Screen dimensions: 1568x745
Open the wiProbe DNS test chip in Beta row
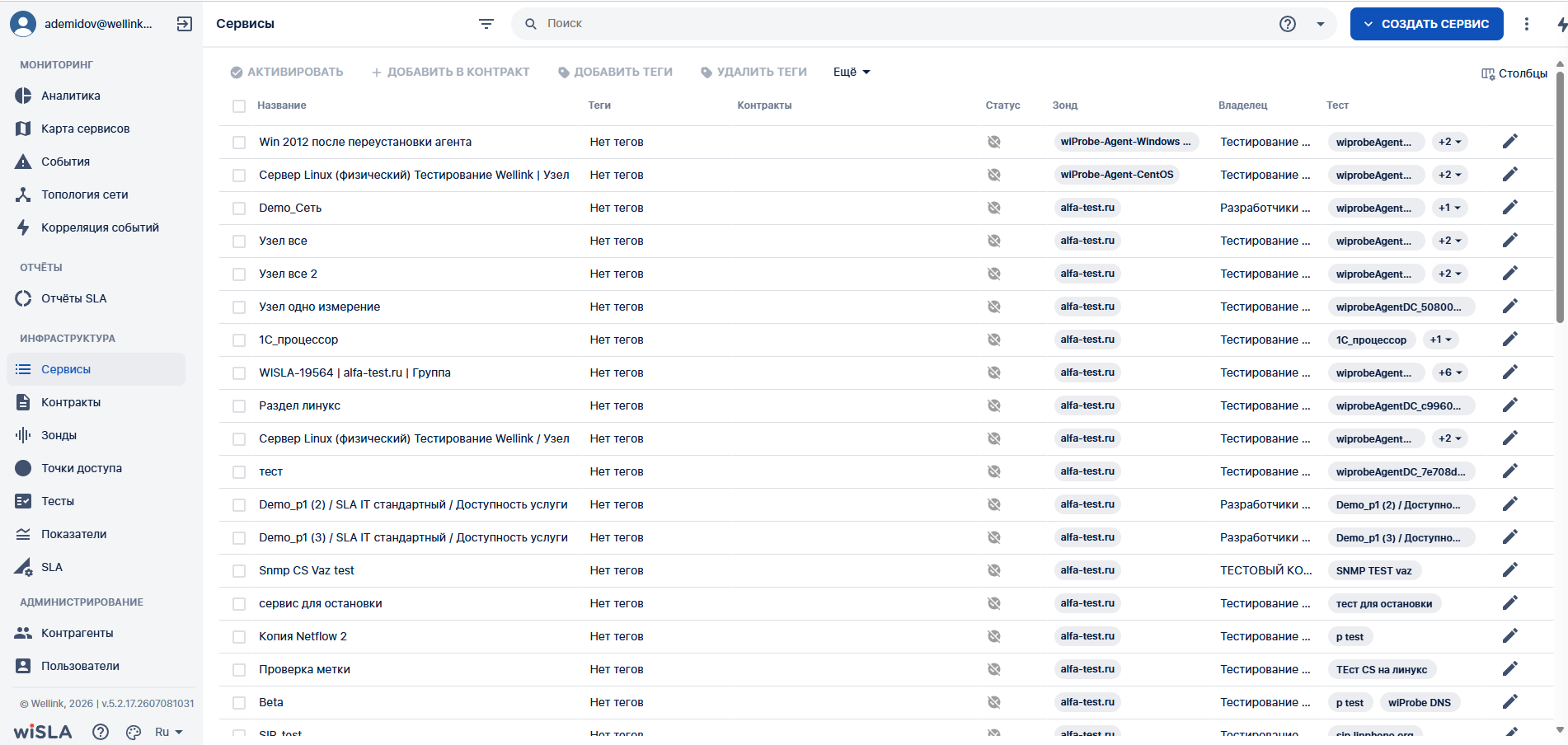pos(1420,702)
